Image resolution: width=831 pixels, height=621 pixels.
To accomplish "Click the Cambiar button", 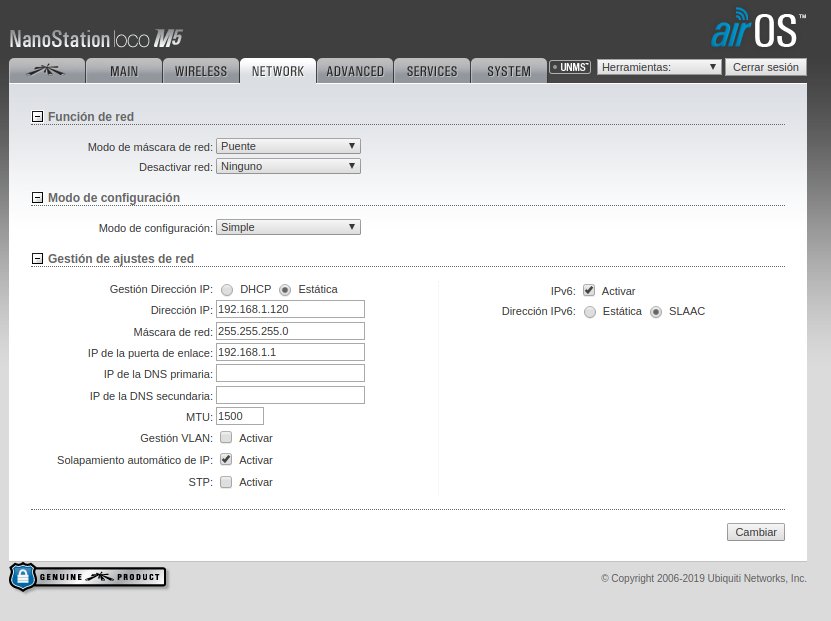I will [756, 532].
